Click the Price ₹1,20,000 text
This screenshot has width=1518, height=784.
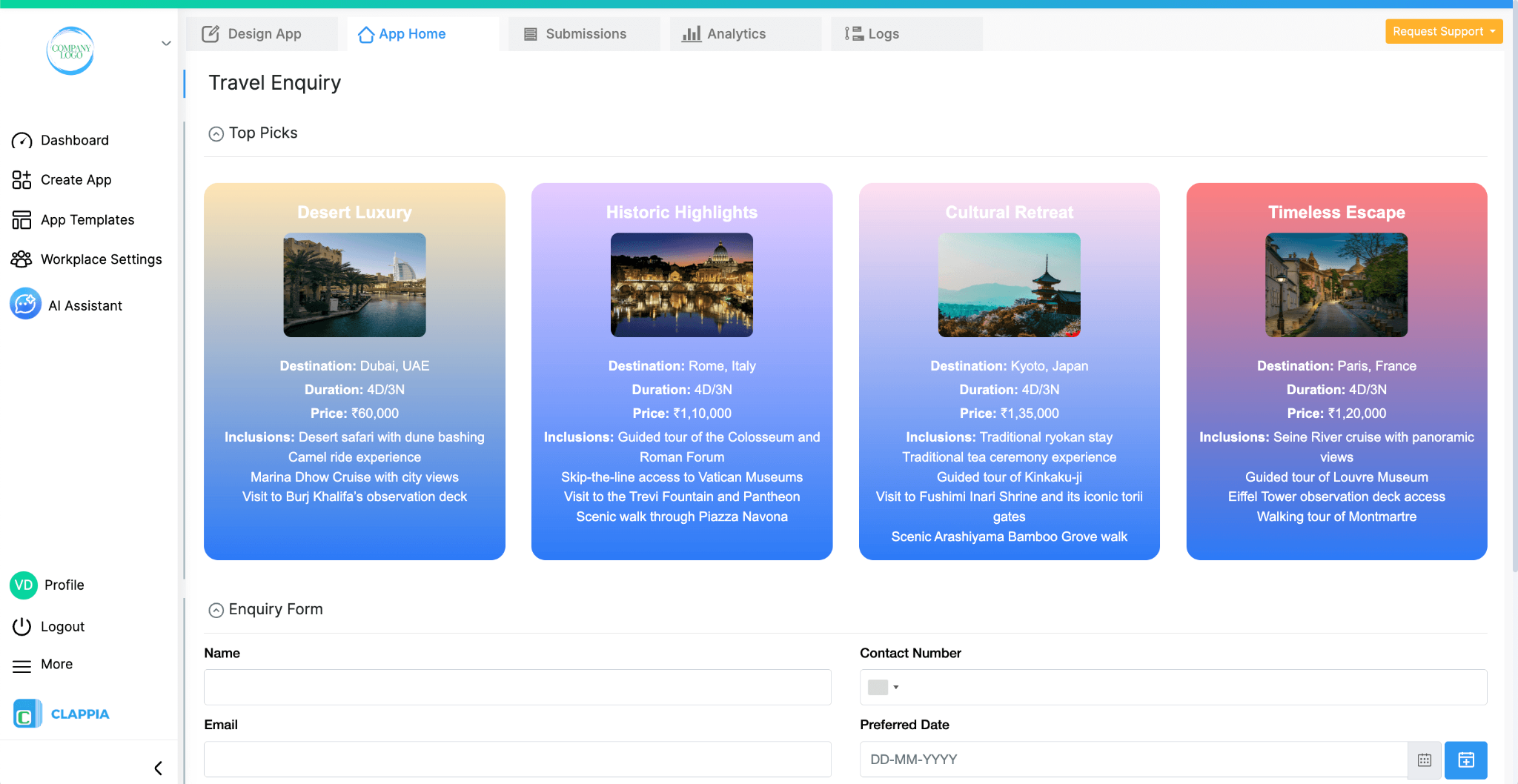(1336, 413)
